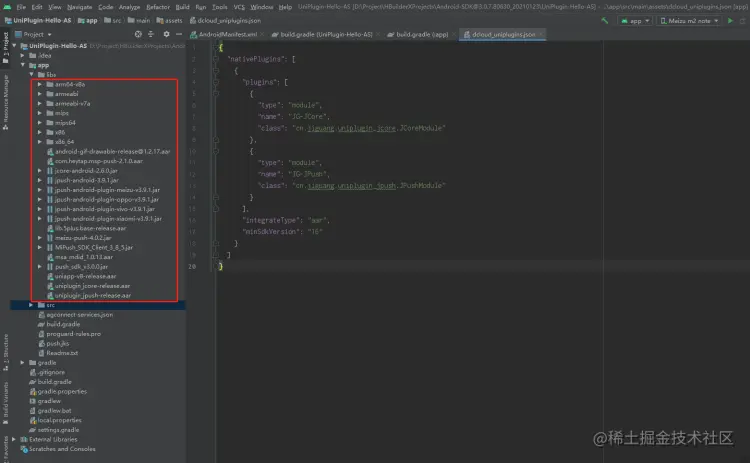Expand the External Libraries node

coord(14,439)
